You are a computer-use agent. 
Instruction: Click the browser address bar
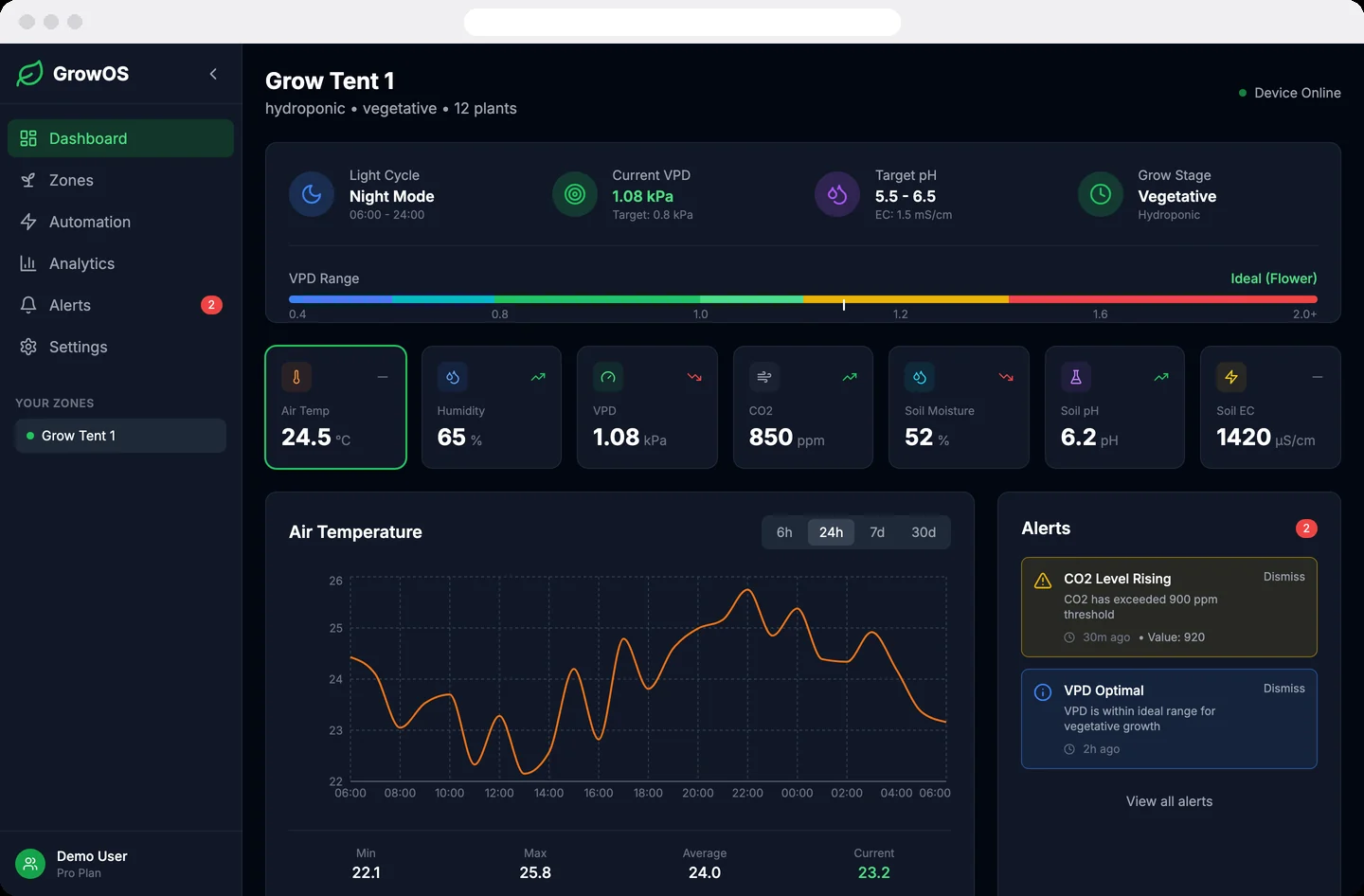[682, 22]
